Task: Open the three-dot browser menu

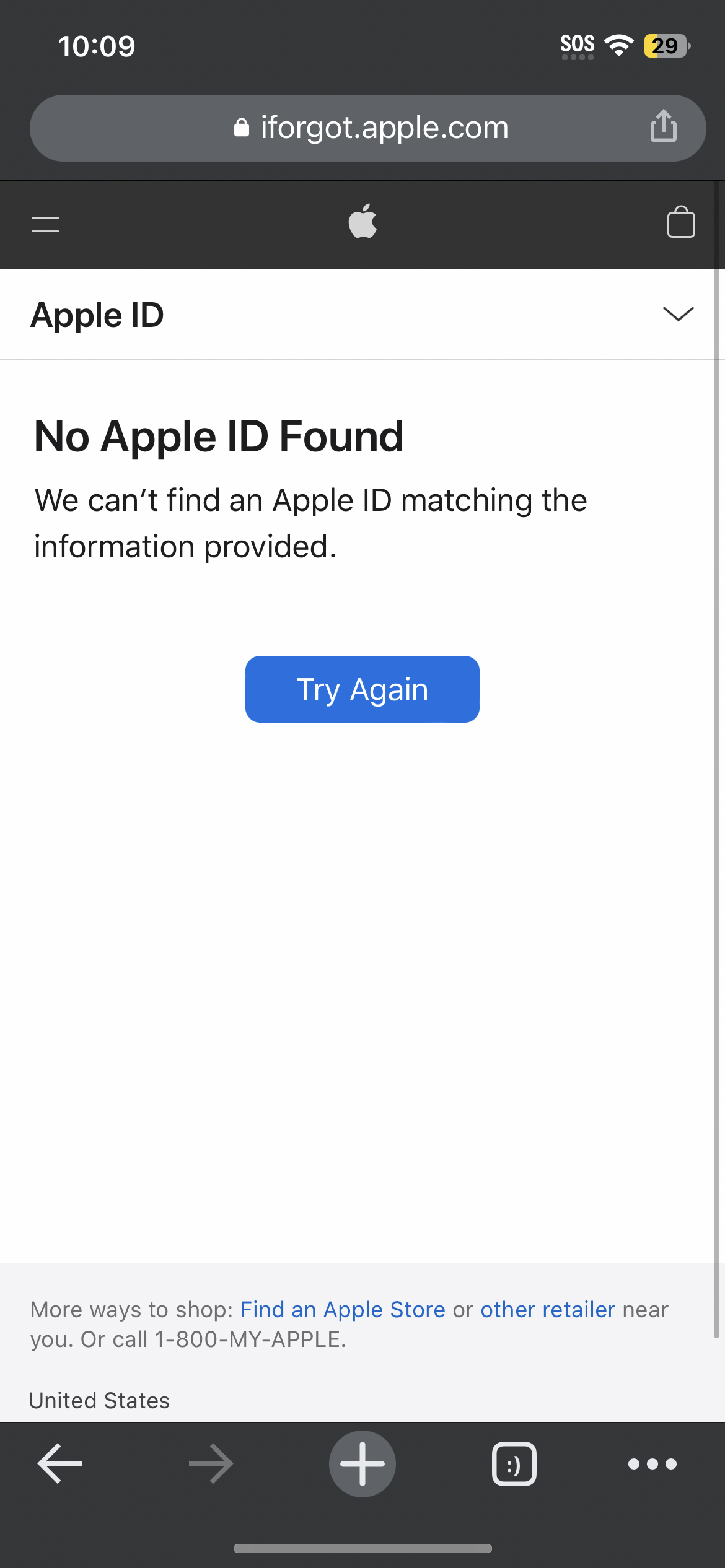Action: pos(652,1464)
